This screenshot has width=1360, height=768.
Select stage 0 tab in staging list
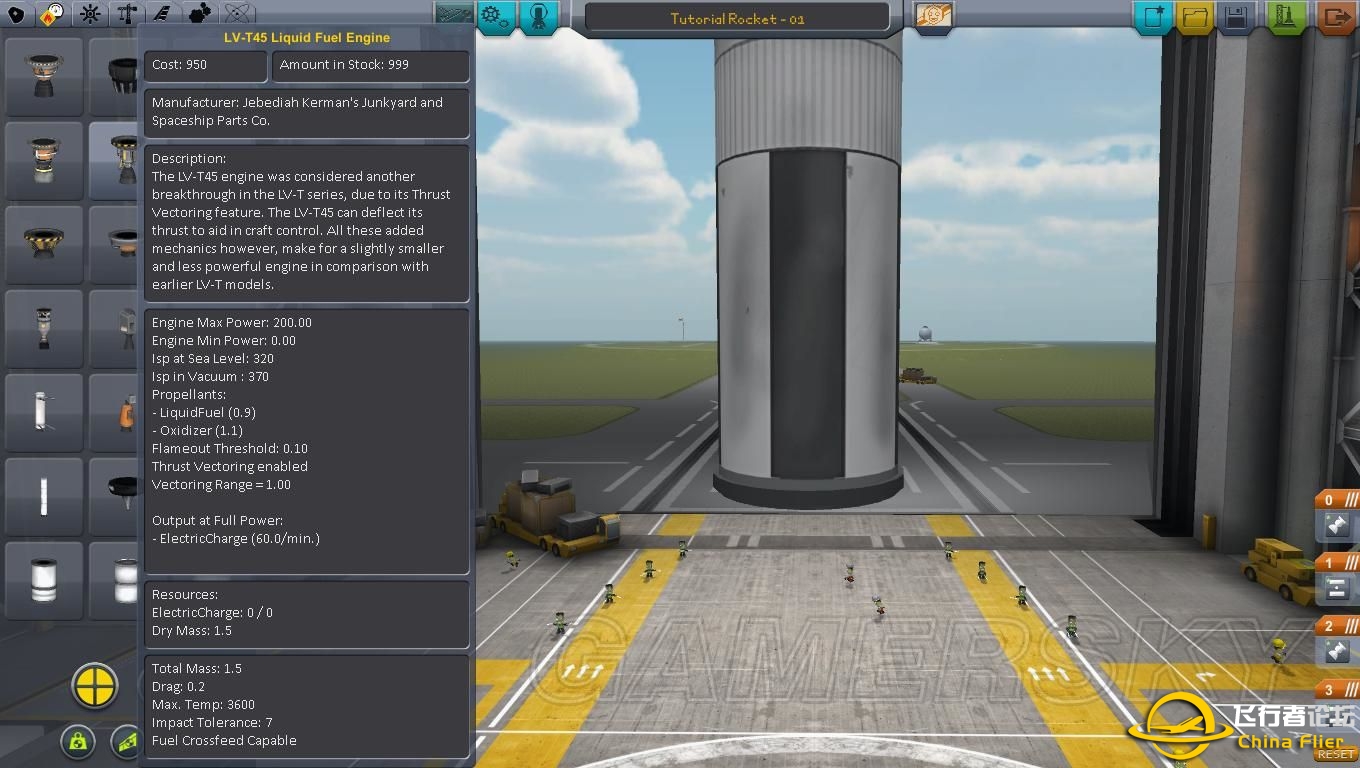click(x=1337, y=500)
